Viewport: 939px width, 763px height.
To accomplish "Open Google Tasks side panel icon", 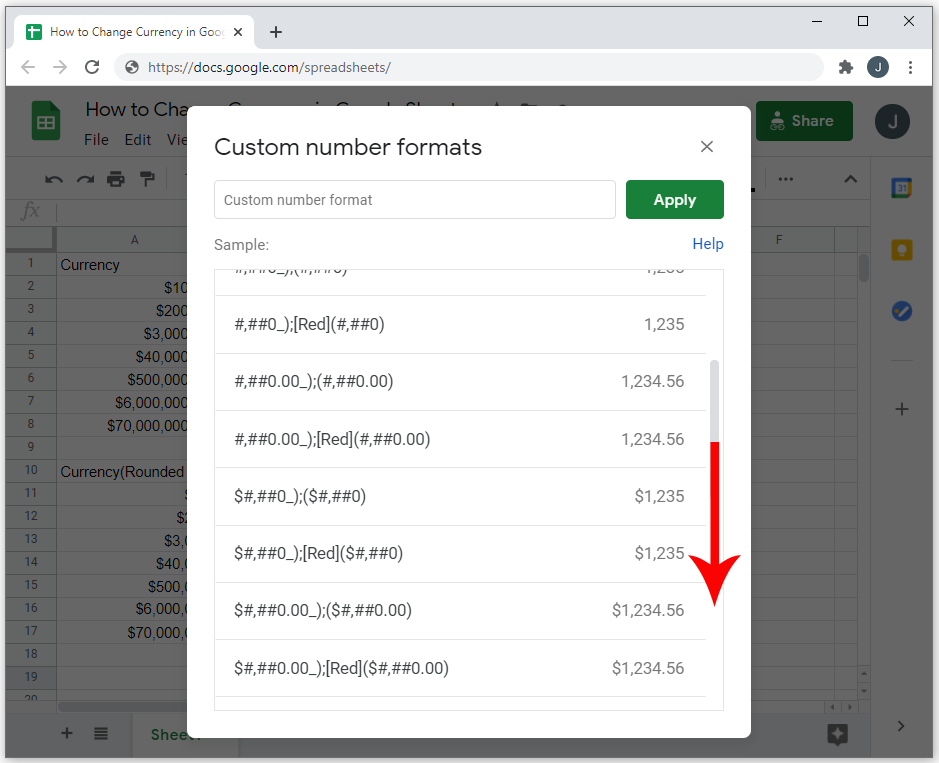I will pos(901,311).
